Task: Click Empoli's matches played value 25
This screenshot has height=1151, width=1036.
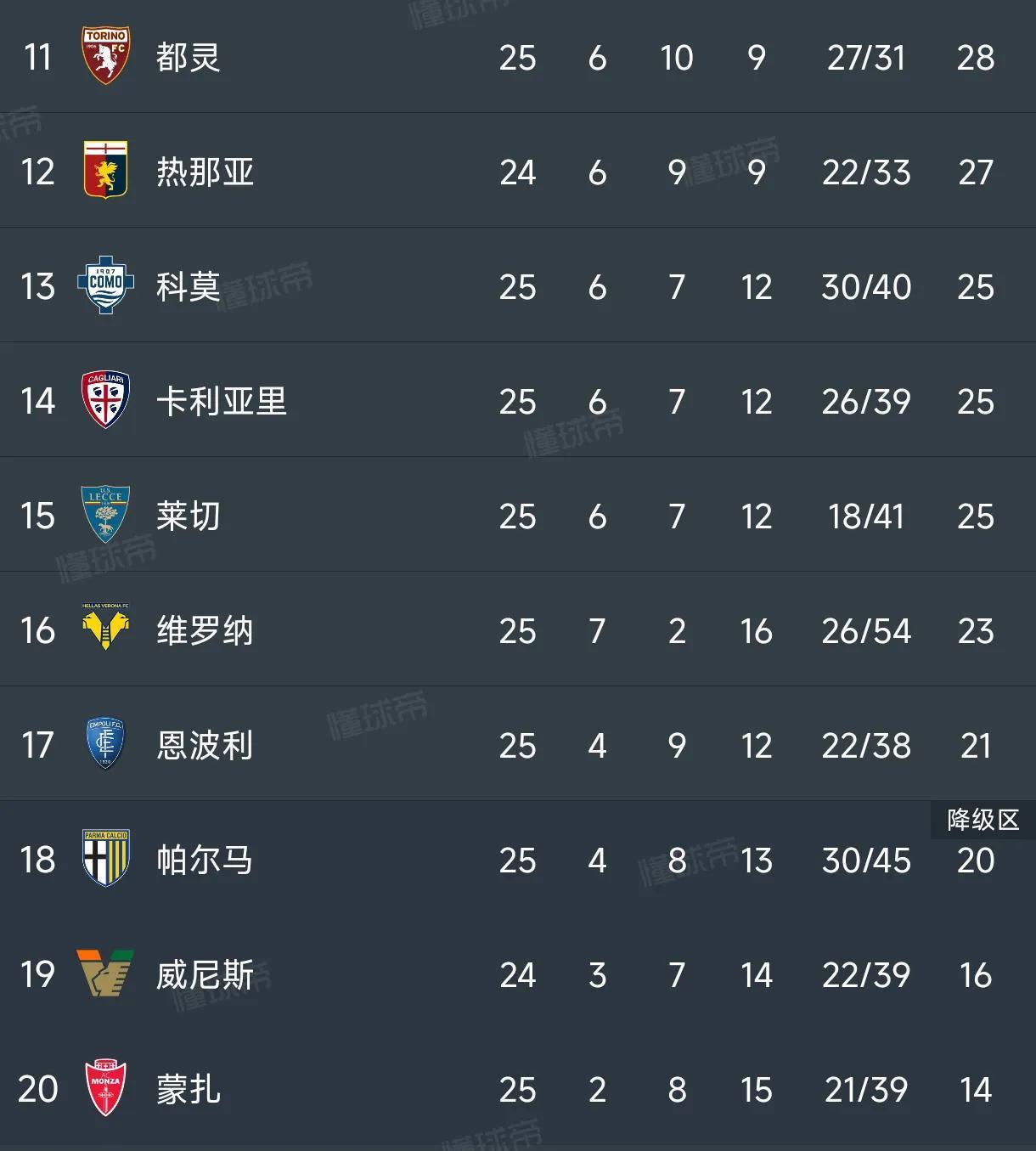Action: (x=519, y=745)
